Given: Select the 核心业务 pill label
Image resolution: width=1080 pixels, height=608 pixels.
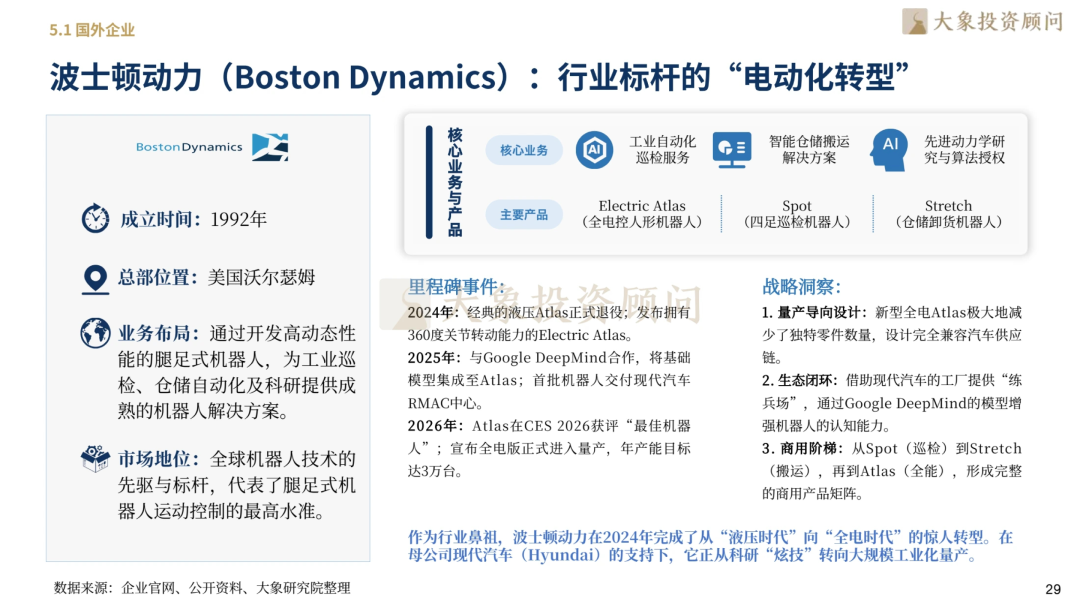Looking at the screenshot, I should pyautogui.click(x=523, y=150).
